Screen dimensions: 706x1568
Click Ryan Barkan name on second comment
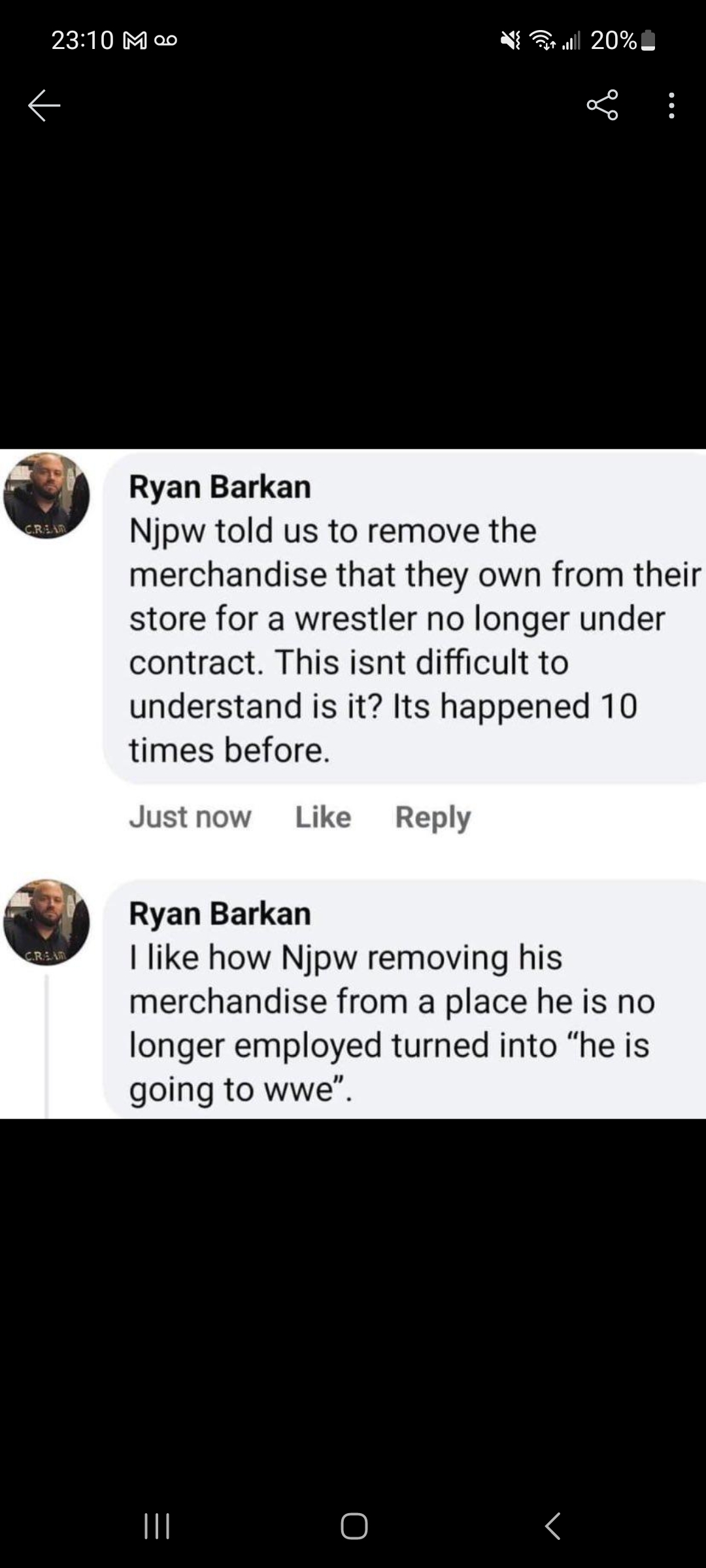[x=220, y=914]
